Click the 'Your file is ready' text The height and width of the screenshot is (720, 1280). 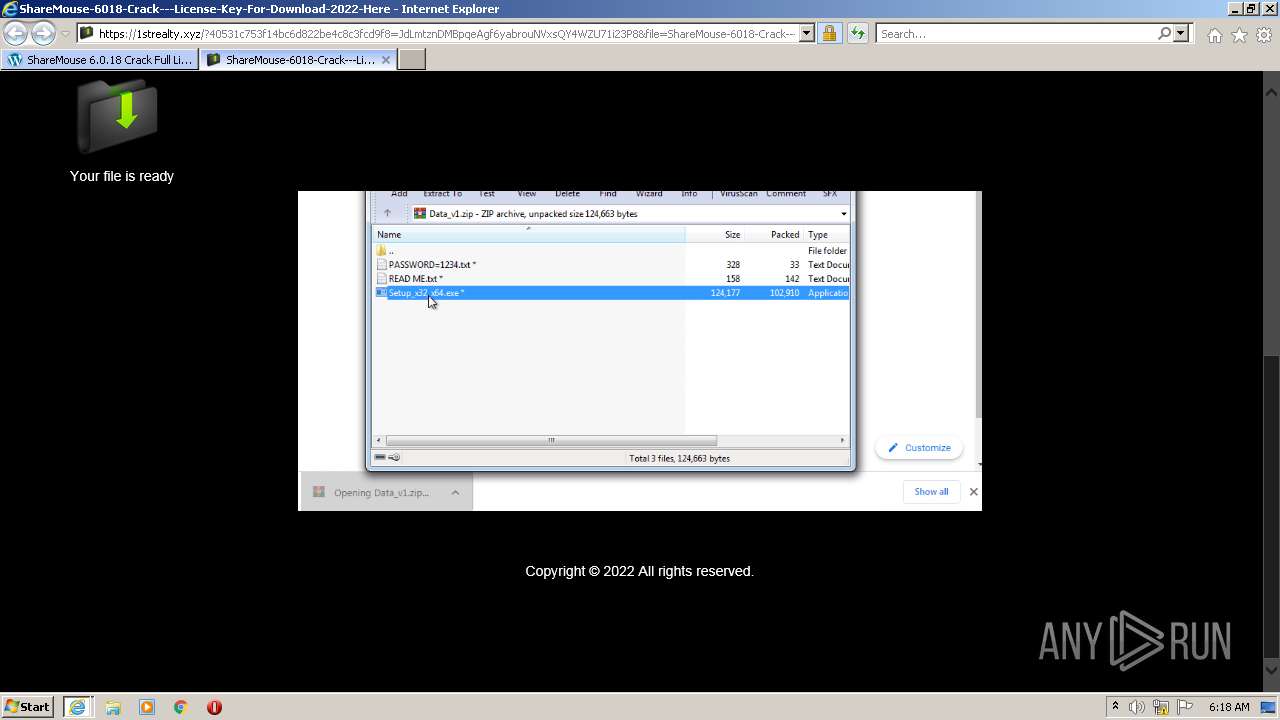tap(122, 176)
